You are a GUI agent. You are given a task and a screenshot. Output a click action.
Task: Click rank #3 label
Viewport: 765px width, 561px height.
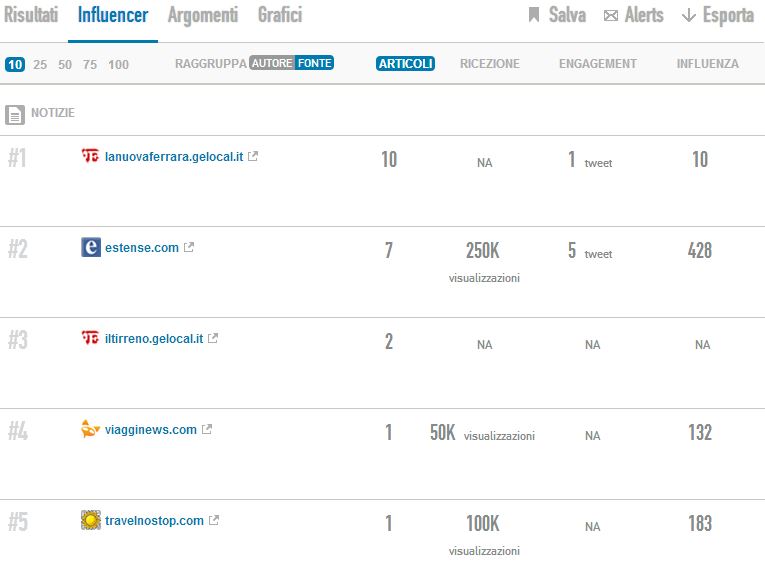point(18,340)
